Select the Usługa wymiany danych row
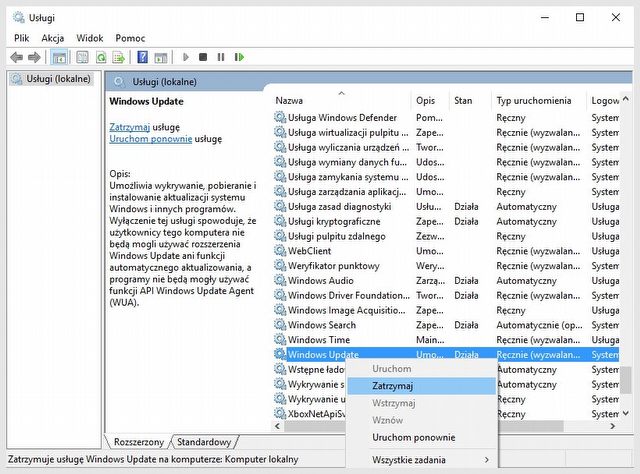 (446, 162)
